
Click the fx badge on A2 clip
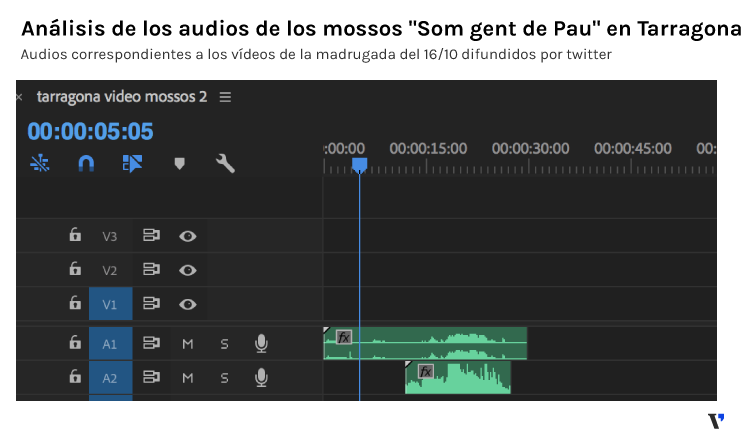point(425,371)
